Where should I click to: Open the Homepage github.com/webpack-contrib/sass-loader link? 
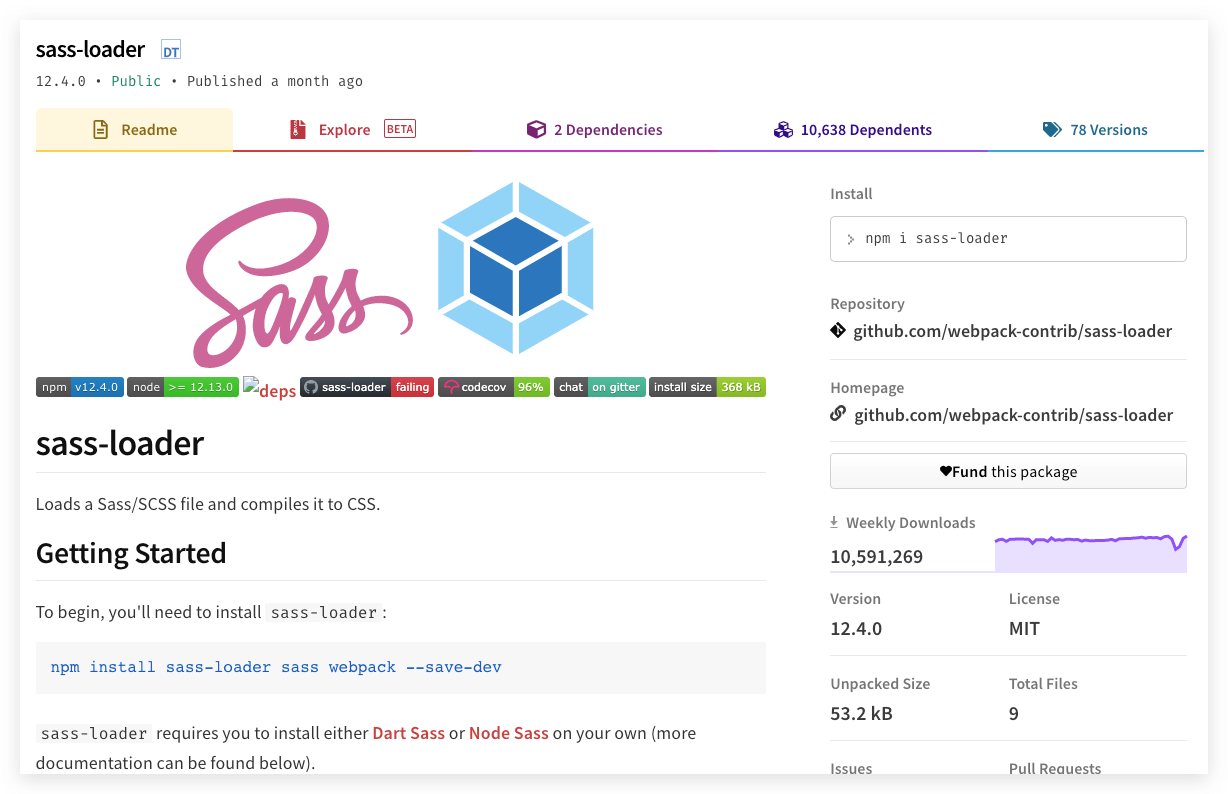1013,415
